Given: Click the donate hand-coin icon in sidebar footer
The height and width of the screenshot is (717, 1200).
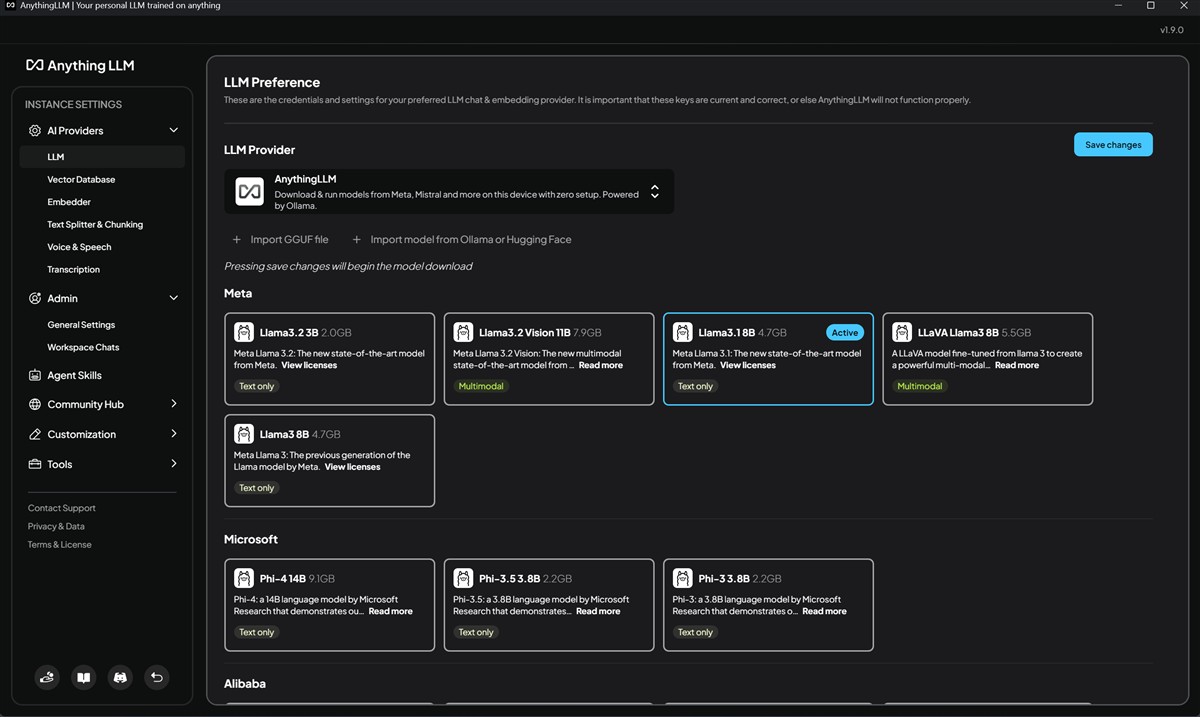Looking at the screenshot, I should [x=47, y=677].
